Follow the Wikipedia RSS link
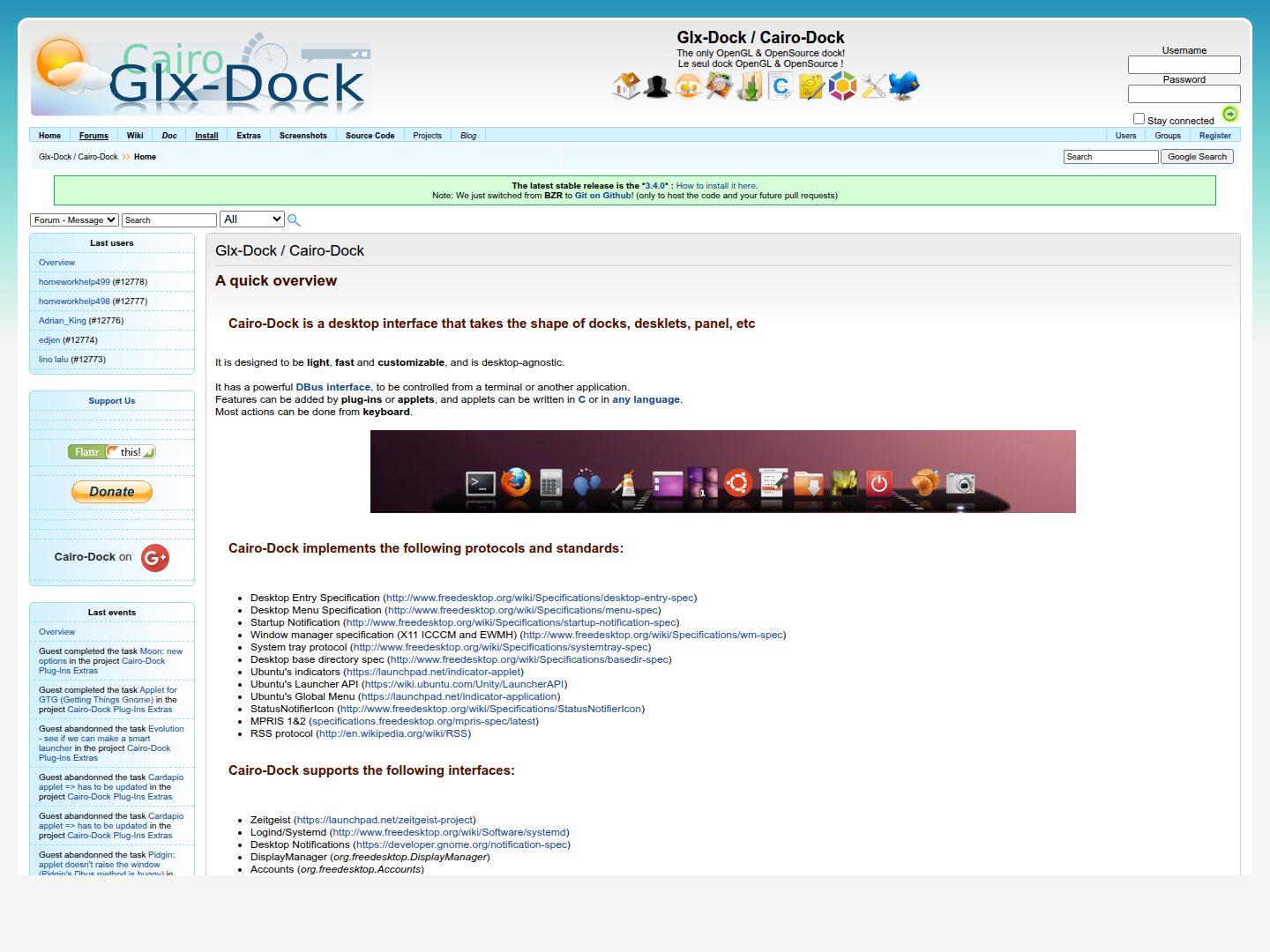 pyautogui.click(x=393, y=733)
